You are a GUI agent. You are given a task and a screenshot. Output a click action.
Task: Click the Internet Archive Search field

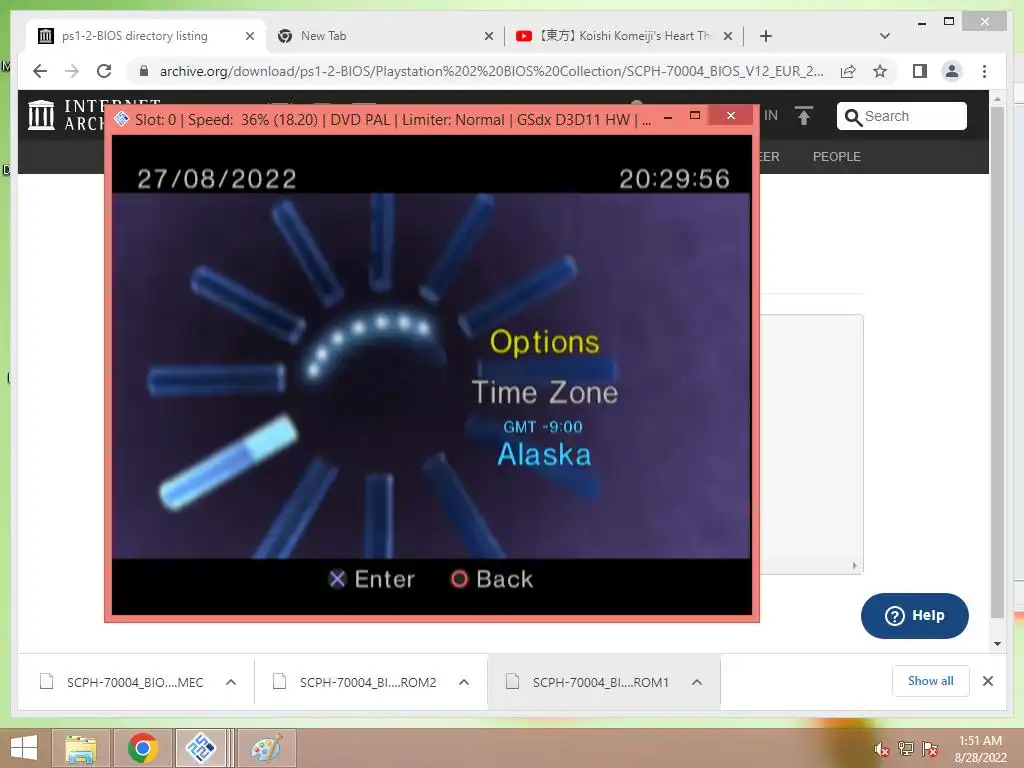(901, 116)
